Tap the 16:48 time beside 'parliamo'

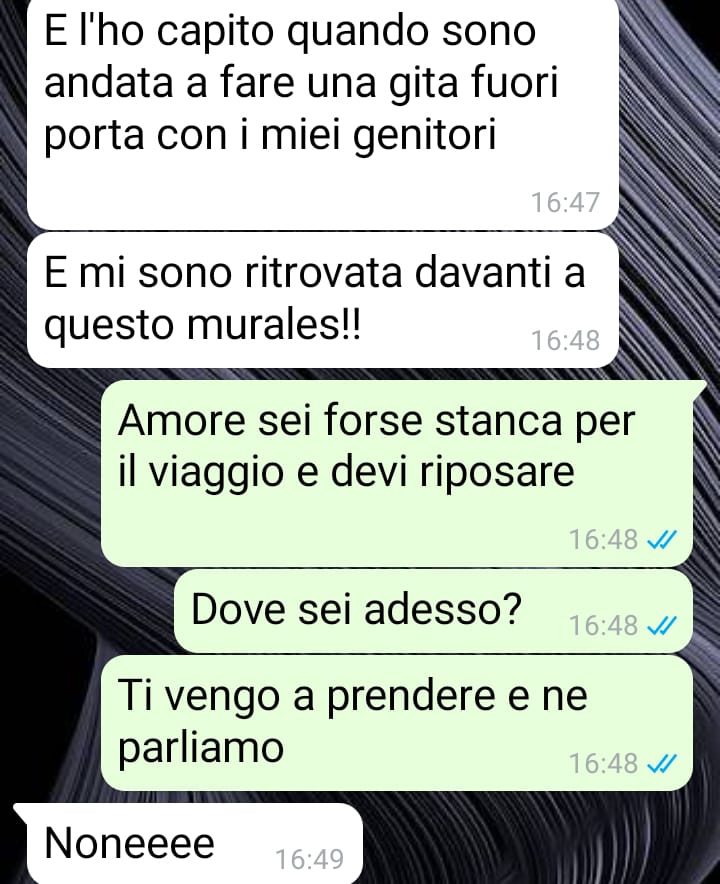pos(603,763)
